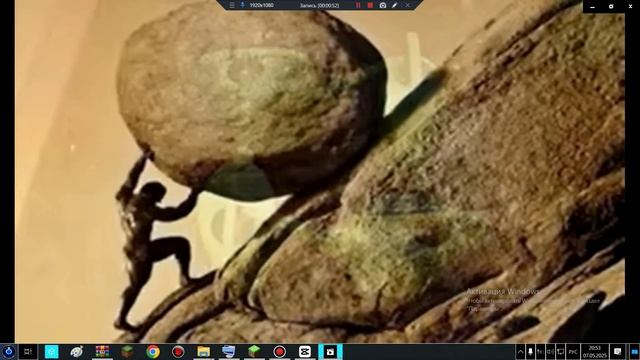Viewport: 640px width, 360px height.
Task: Click the Sisyphus boulder image in the viewer
Action: coord(320,171)
